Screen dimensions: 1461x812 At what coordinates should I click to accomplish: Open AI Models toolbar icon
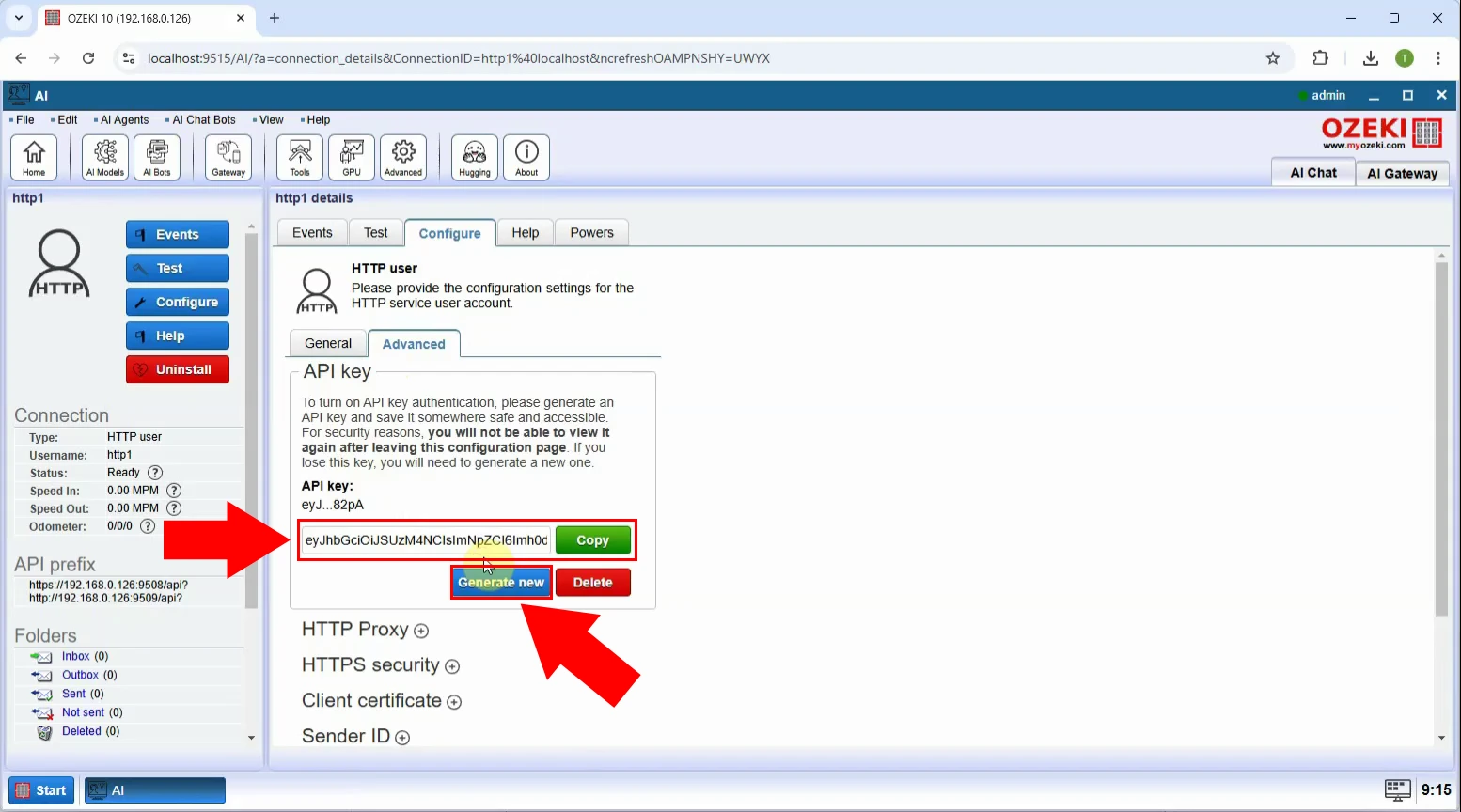pyautogui.click(x=105, y=157)
